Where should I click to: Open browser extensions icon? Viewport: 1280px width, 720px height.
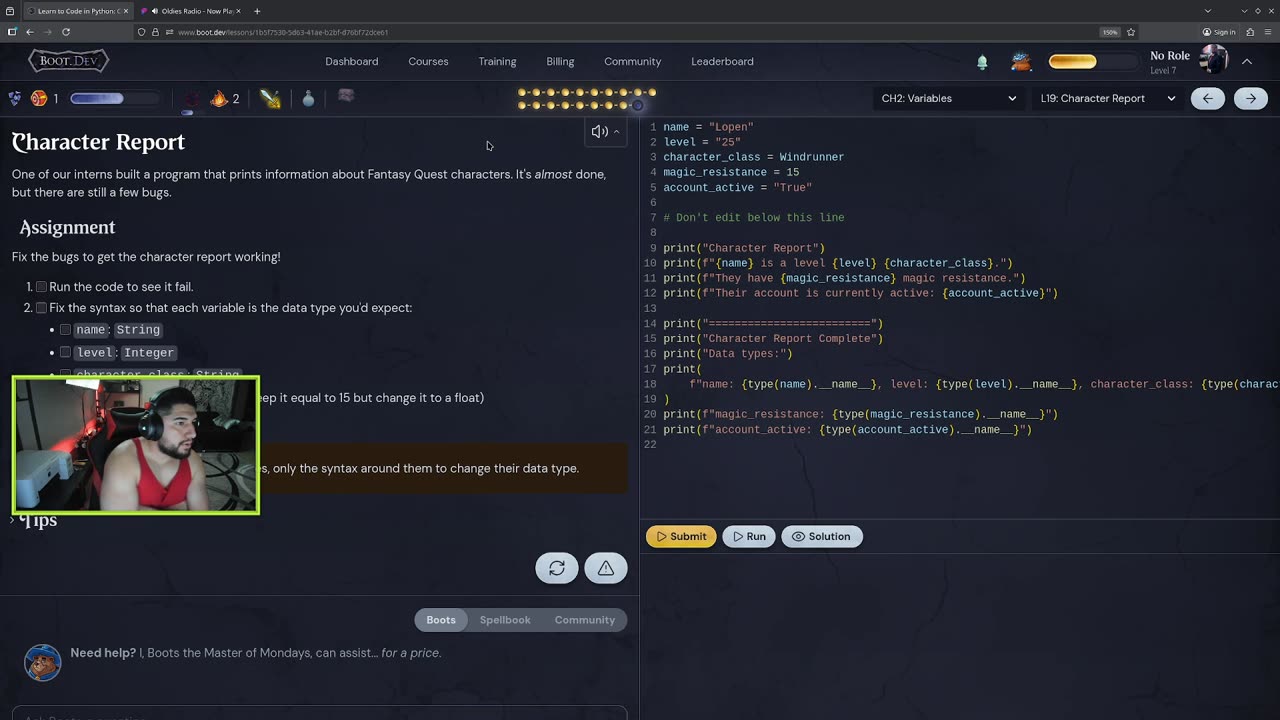click(x=1250, y=32)
